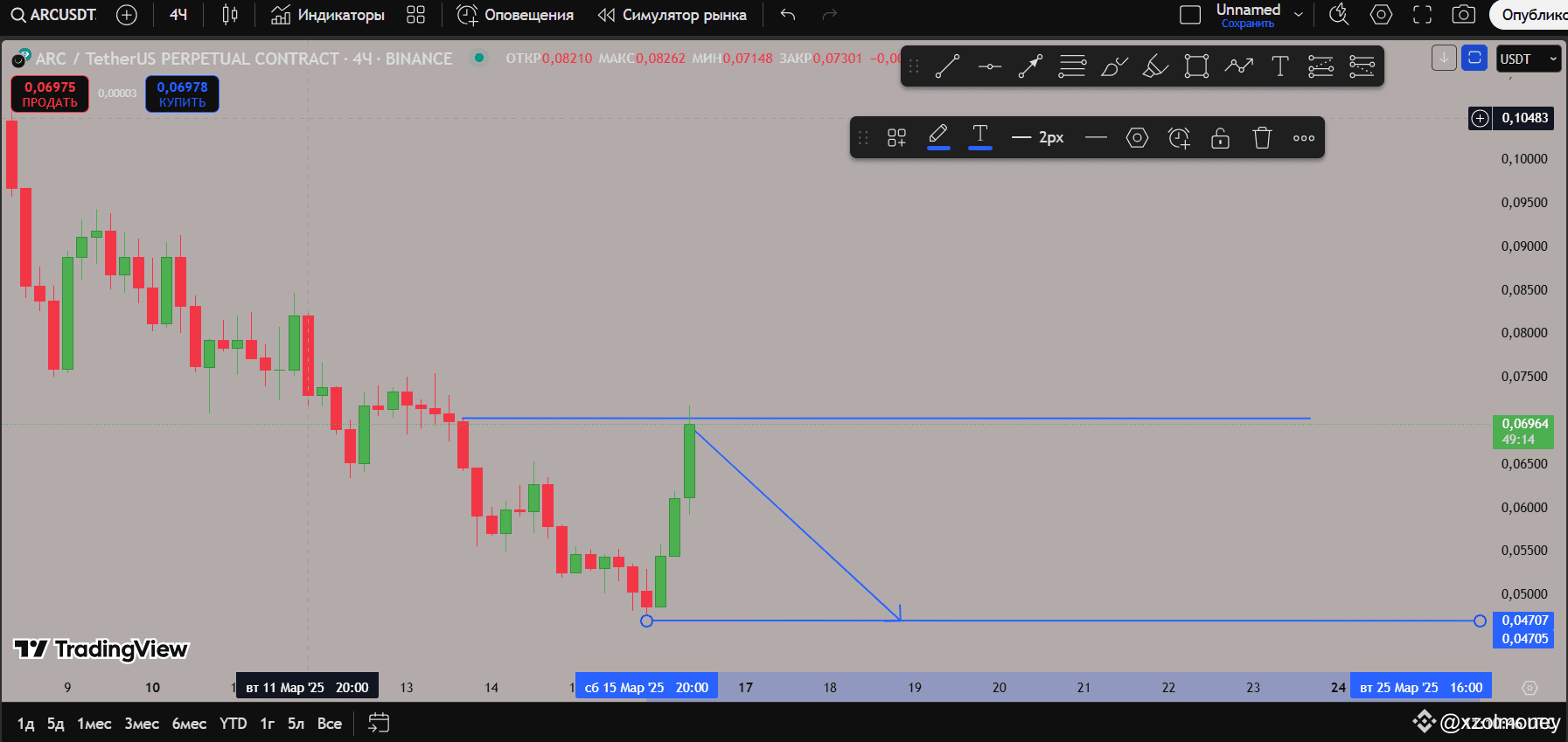This screenshot has width=1568, height=742.
Task: Toggle the blue button left of USDT
Action: tap(1474, 58)
